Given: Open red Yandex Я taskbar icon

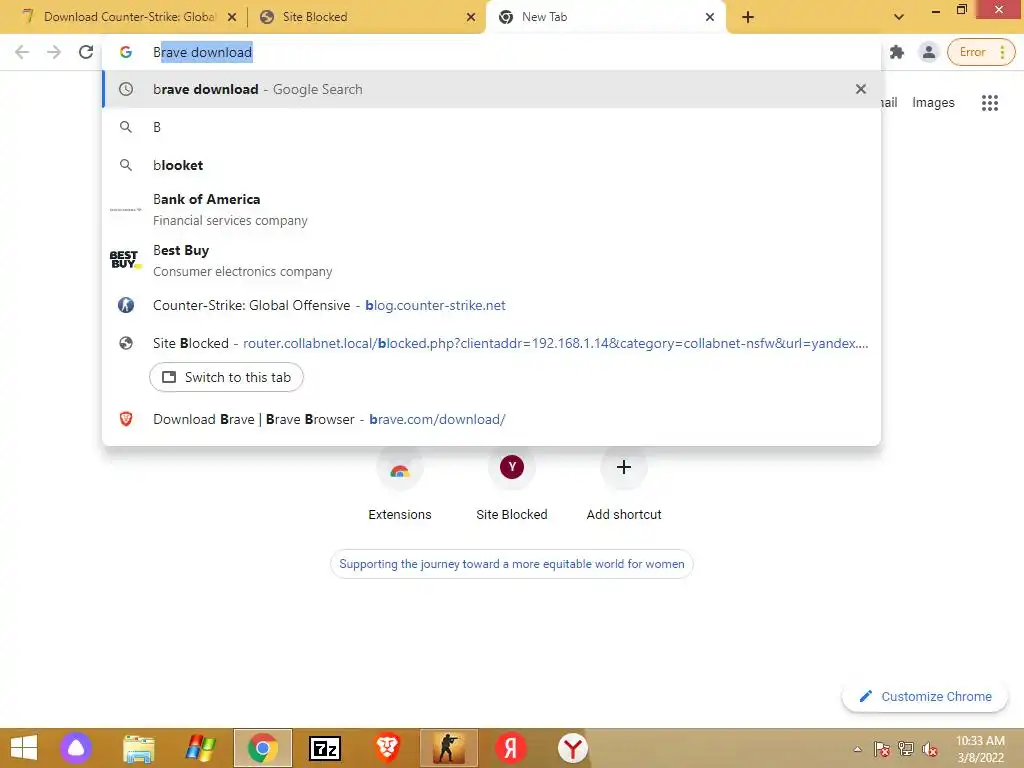Looking at the screenshot, I should [511, 748].
